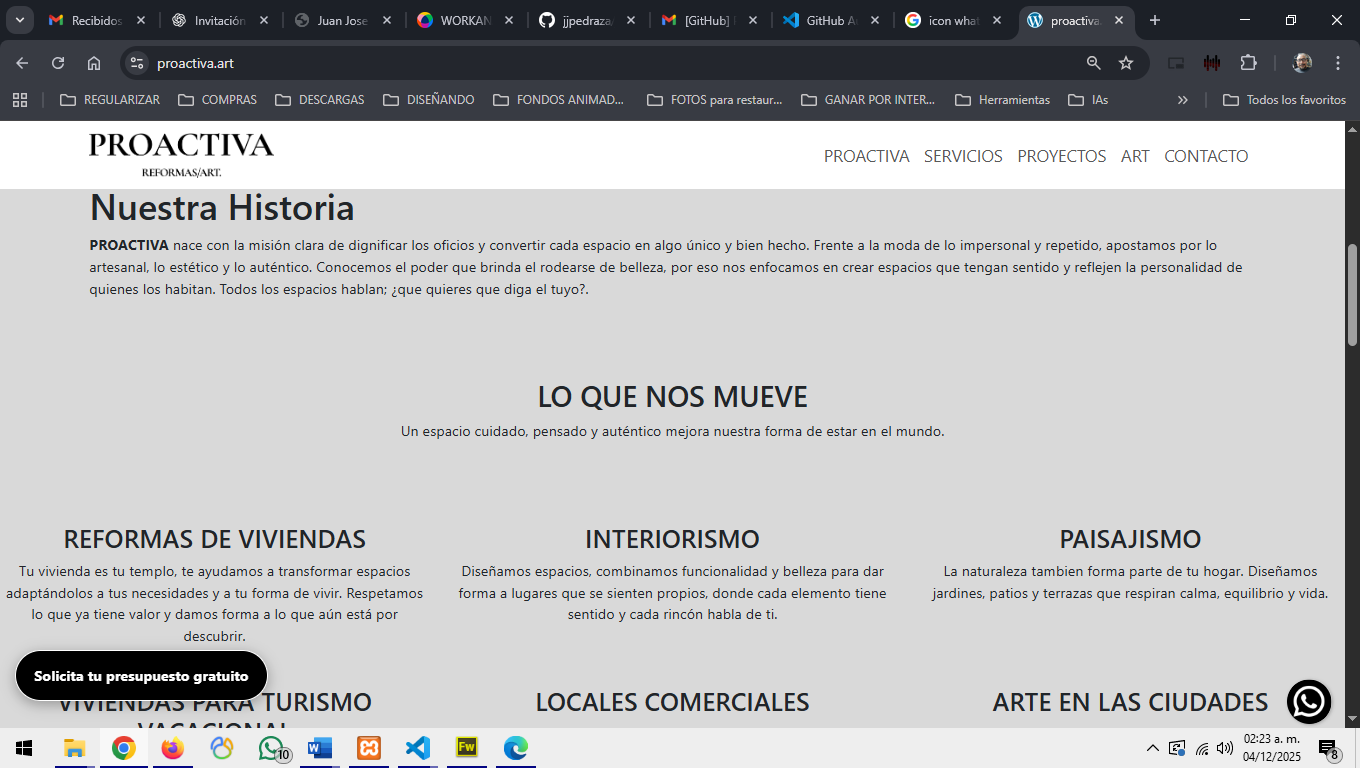Reload the page with the refresh icon
Image resolution: width=1360 pixels, height=768 pixels.
(58, 63)
